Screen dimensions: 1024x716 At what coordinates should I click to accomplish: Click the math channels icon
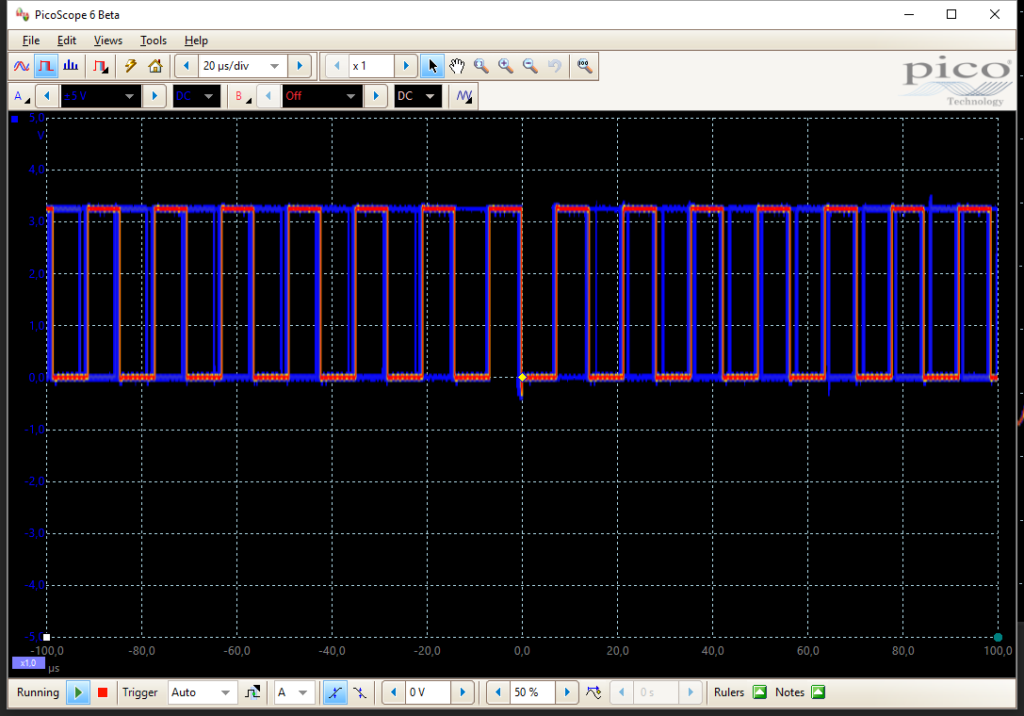coord(464,96)
